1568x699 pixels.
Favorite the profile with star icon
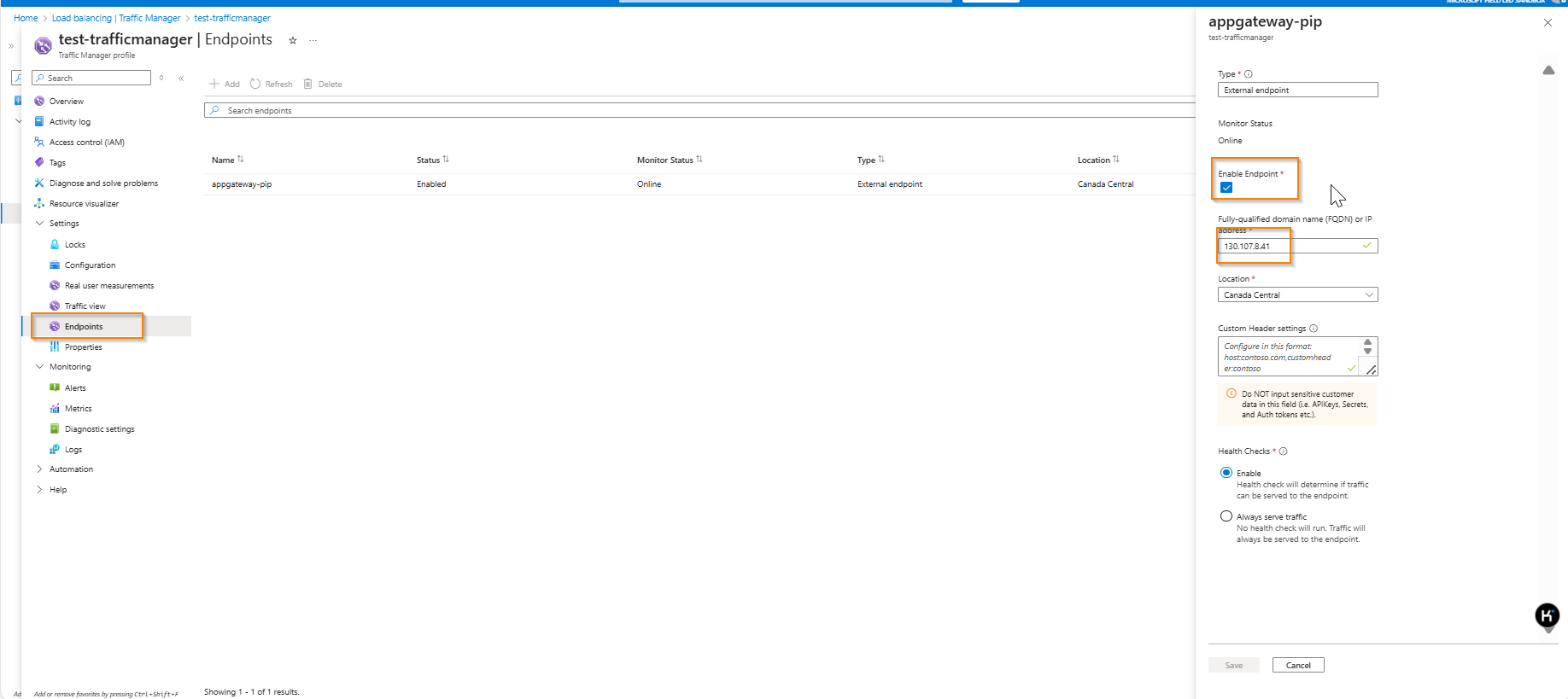pos(293,40)
